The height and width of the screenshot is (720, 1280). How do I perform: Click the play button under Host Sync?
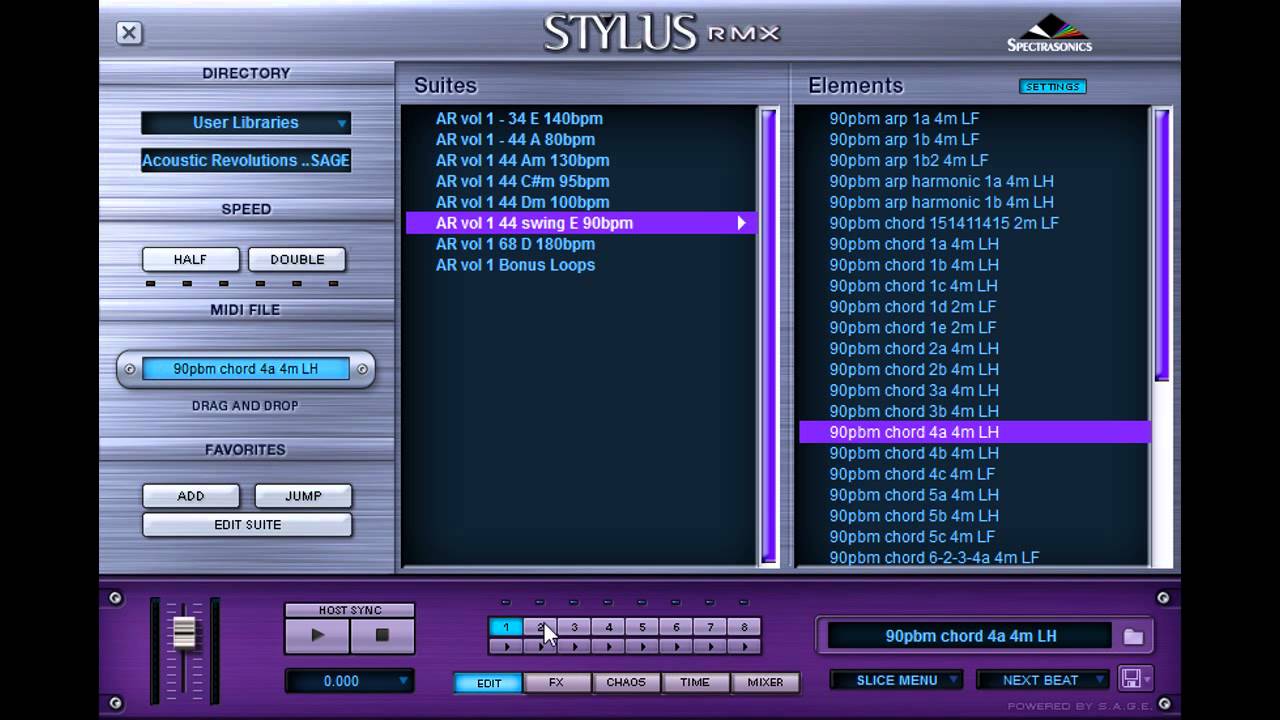[317, 635]
